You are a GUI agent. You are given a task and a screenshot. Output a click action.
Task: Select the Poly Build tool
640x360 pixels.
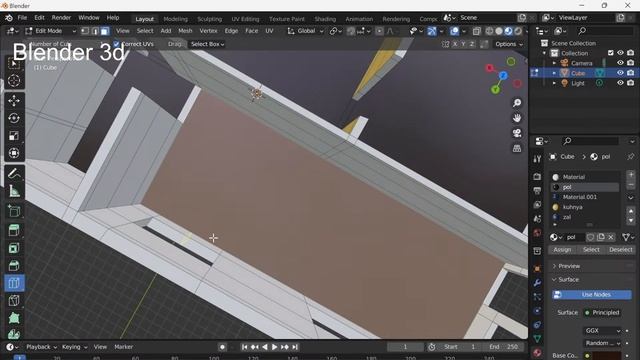tap(14, 318)
